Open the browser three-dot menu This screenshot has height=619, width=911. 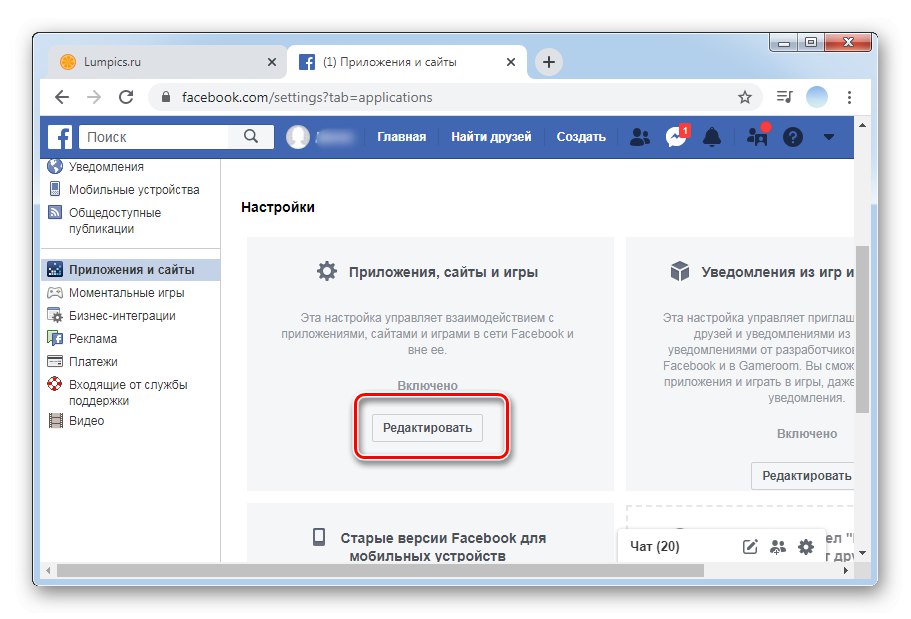point(849,97)
